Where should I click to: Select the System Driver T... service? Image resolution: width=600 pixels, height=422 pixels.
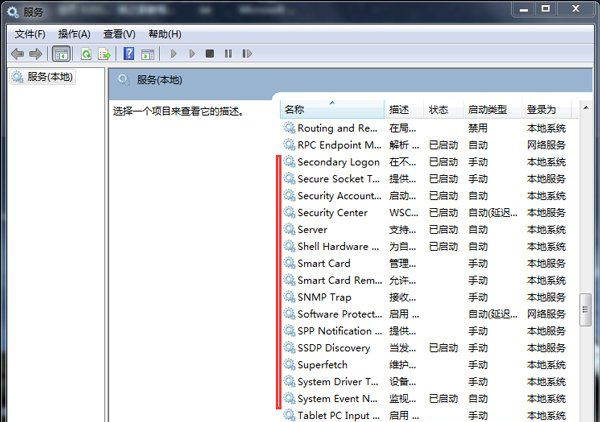426,381
